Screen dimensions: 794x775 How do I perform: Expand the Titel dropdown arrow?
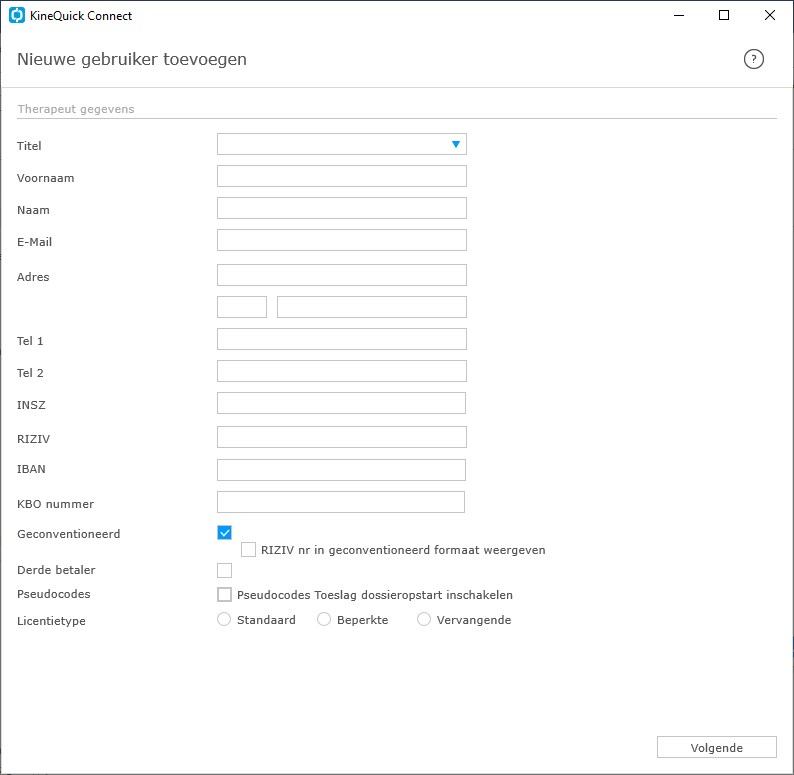(x=456, y=144)
